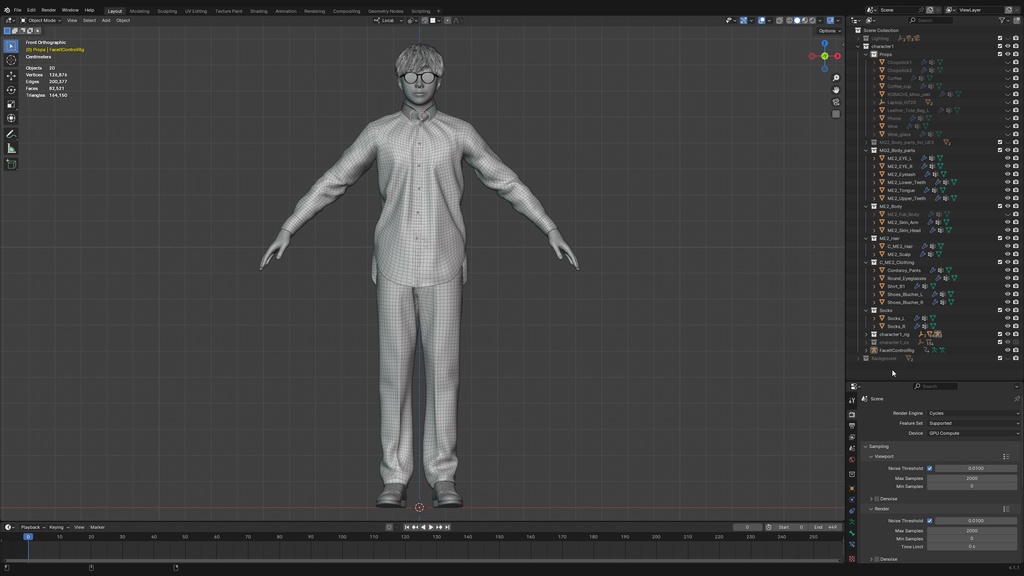Adjust the Max Samples value slider
Screen dimensions: 1024x576
(x=972, y=477)
